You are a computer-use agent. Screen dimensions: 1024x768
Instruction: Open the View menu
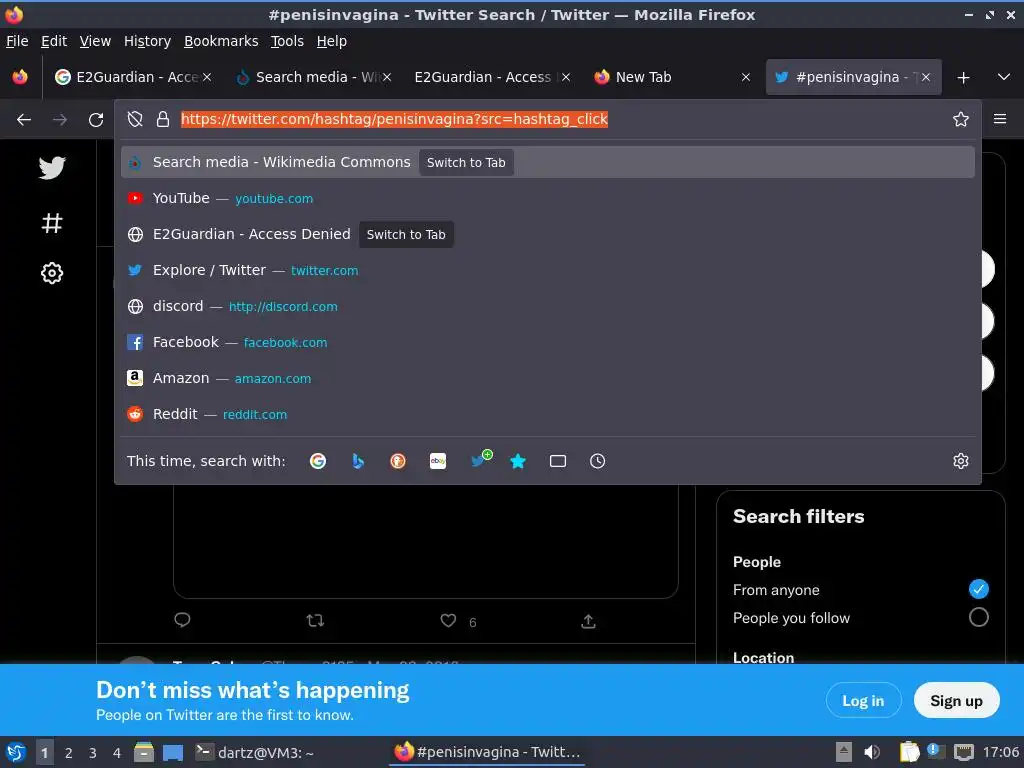[95, 41]
